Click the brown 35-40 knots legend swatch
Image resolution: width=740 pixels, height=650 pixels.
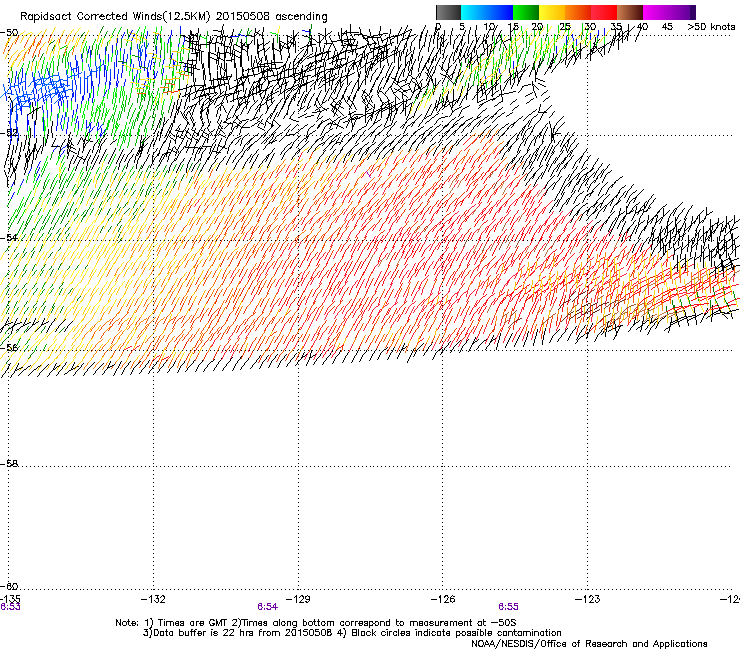pos(630,12)
